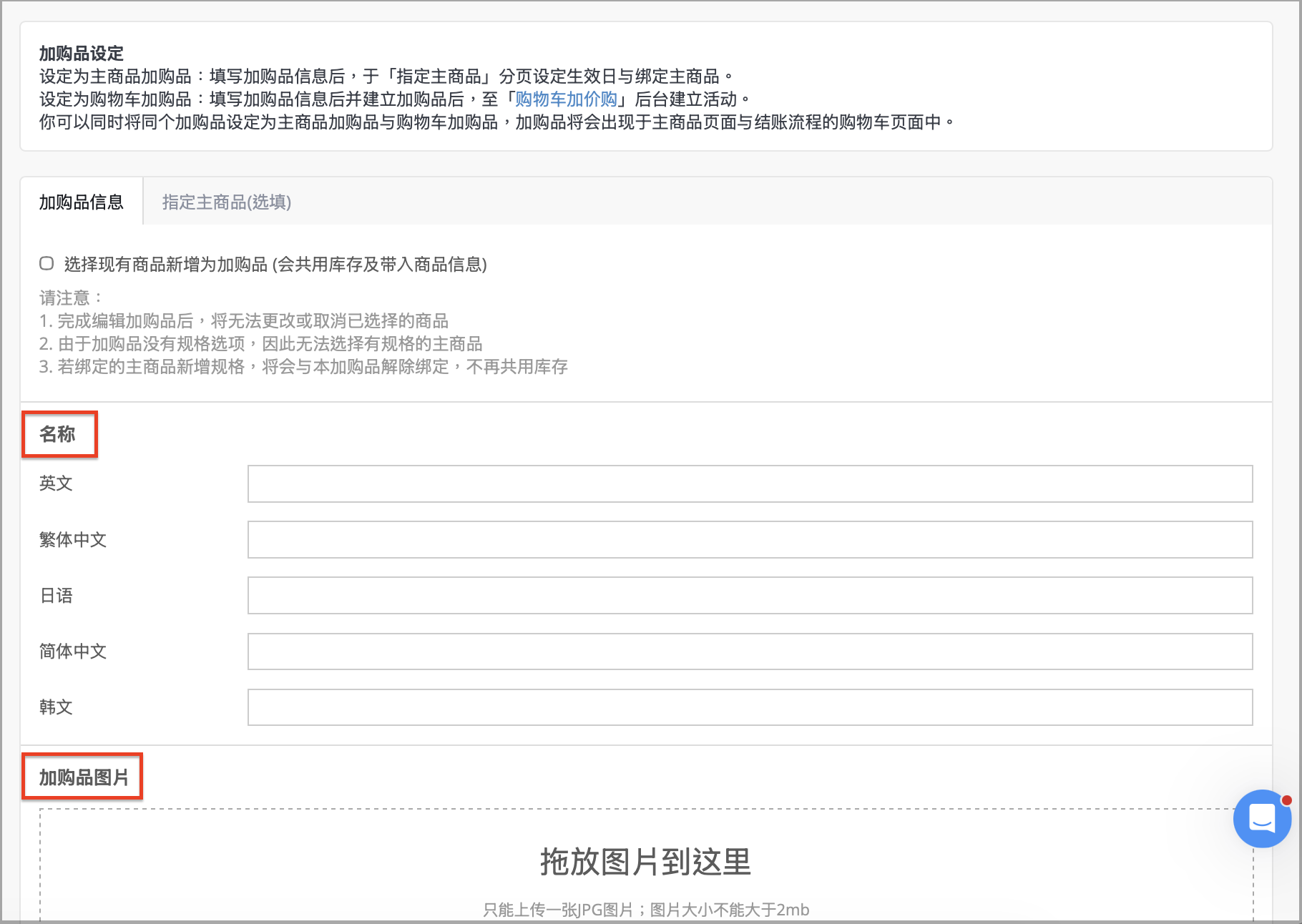
Task: Click the 英文 field label
Action: tap(56, 483)
